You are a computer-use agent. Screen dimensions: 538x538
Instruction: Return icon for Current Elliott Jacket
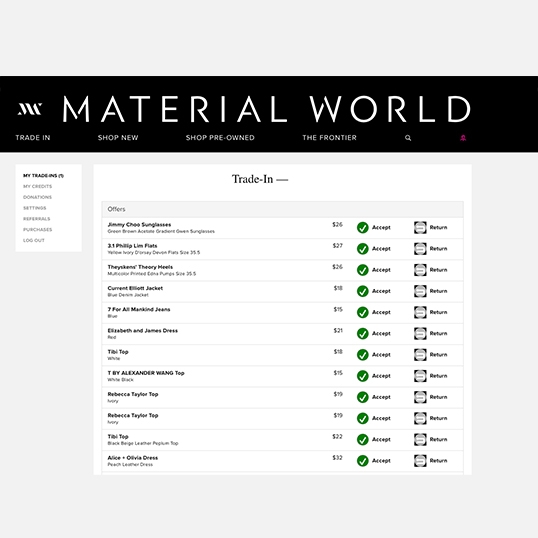point(420,291)
